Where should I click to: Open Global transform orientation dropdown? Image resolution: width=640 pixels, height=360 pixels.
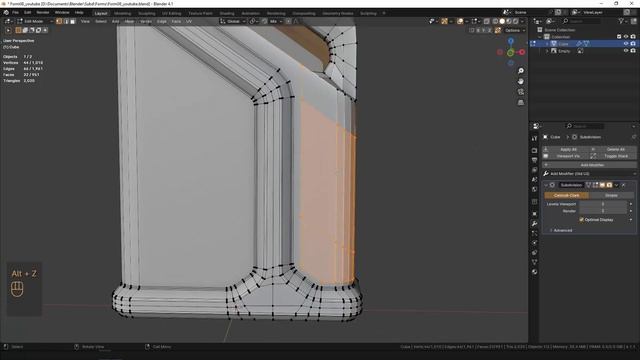233,21
